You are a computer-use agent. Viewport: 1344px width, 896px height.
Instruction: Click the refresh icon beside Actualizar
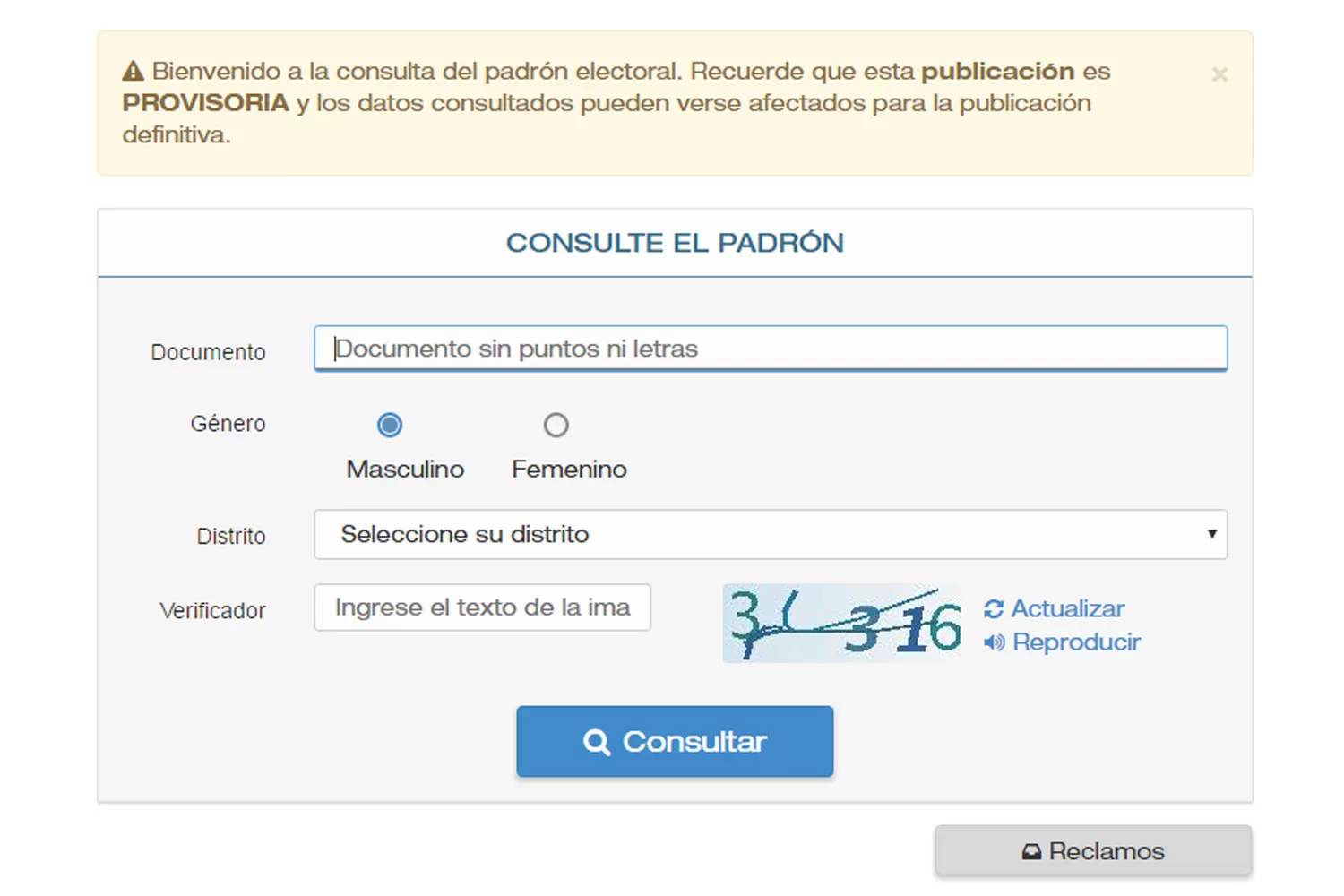coord(994,608)
